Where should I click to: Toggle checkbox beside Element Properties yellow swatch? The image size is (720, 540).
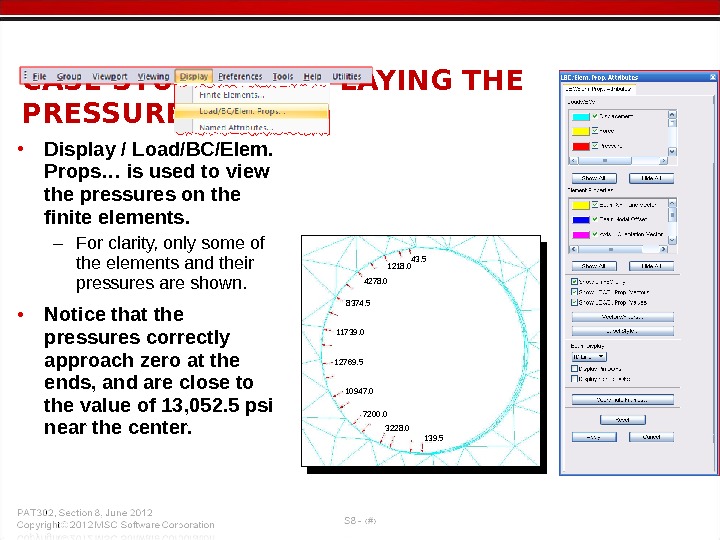(x=595, y=204)
